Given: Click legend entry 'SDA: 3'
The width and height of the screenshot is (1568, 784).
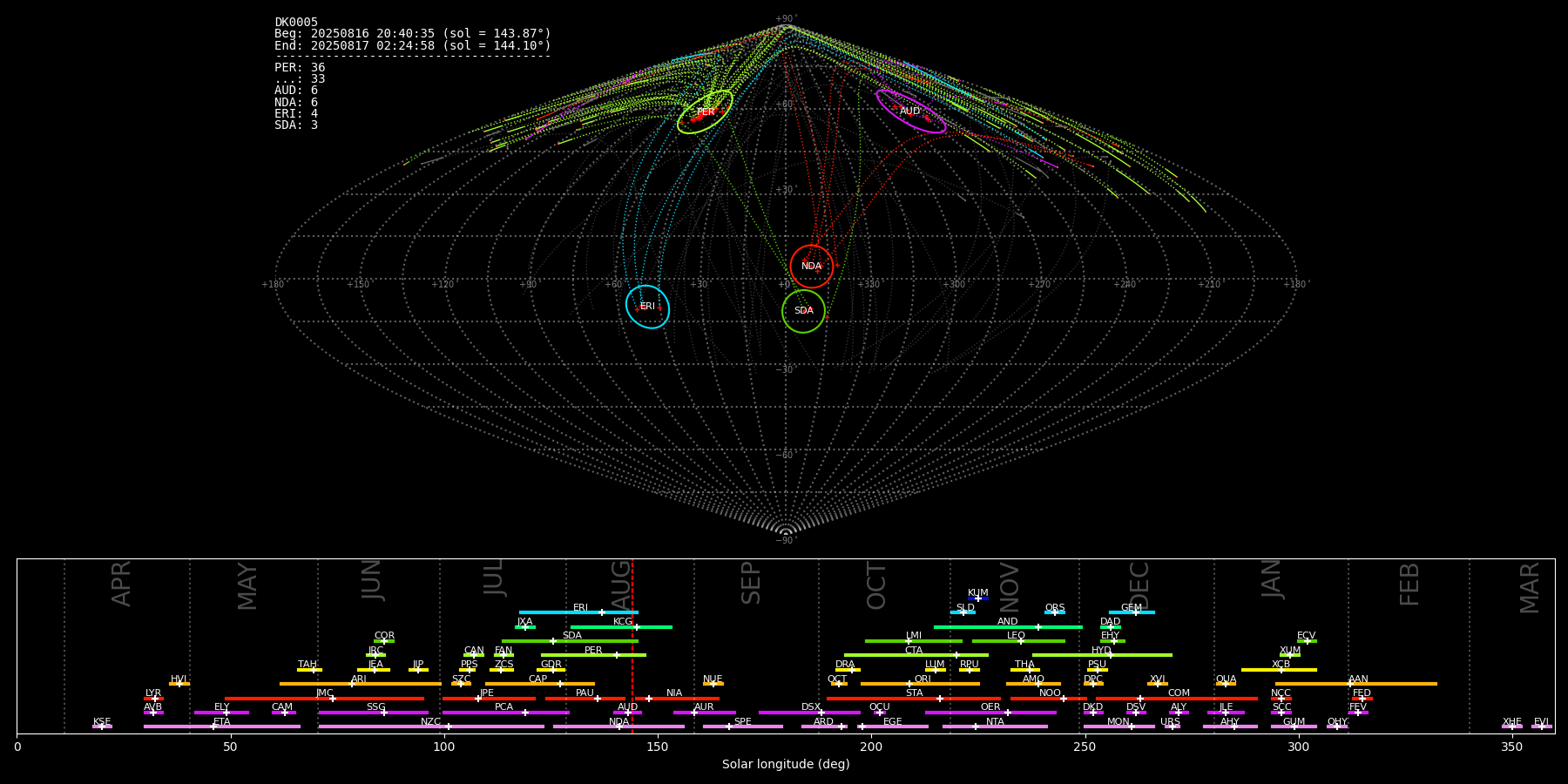Looking at the screenshot, I should [x=296, y=125].
